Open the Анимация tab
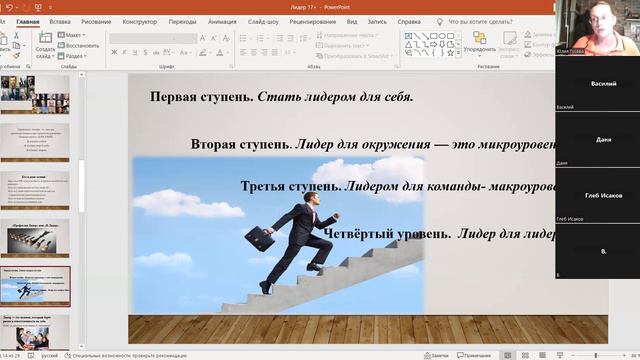Screen dimensions: 640x360 coord(222,22)
